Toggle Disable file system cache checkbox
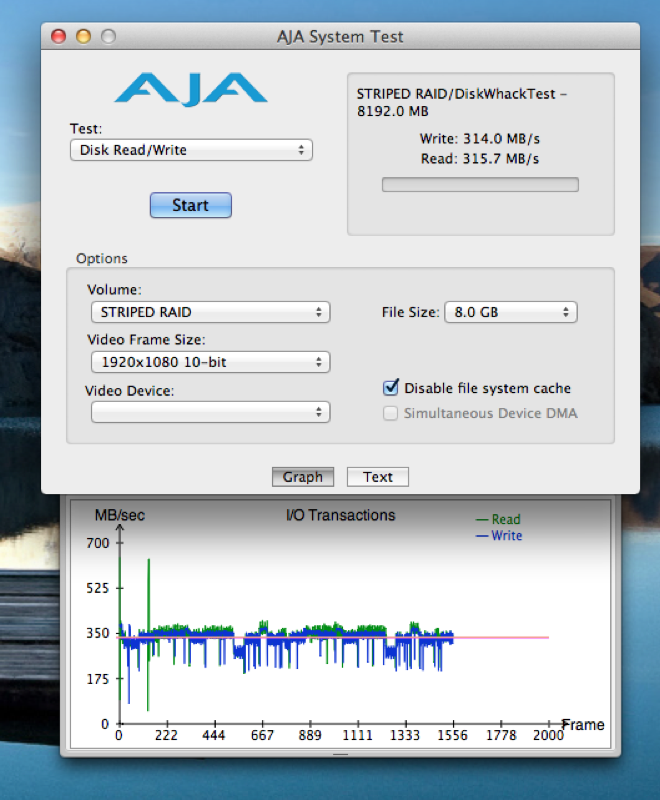Image resolution: width=660 pixels, height=800 pixels. (x=392, y=388)
